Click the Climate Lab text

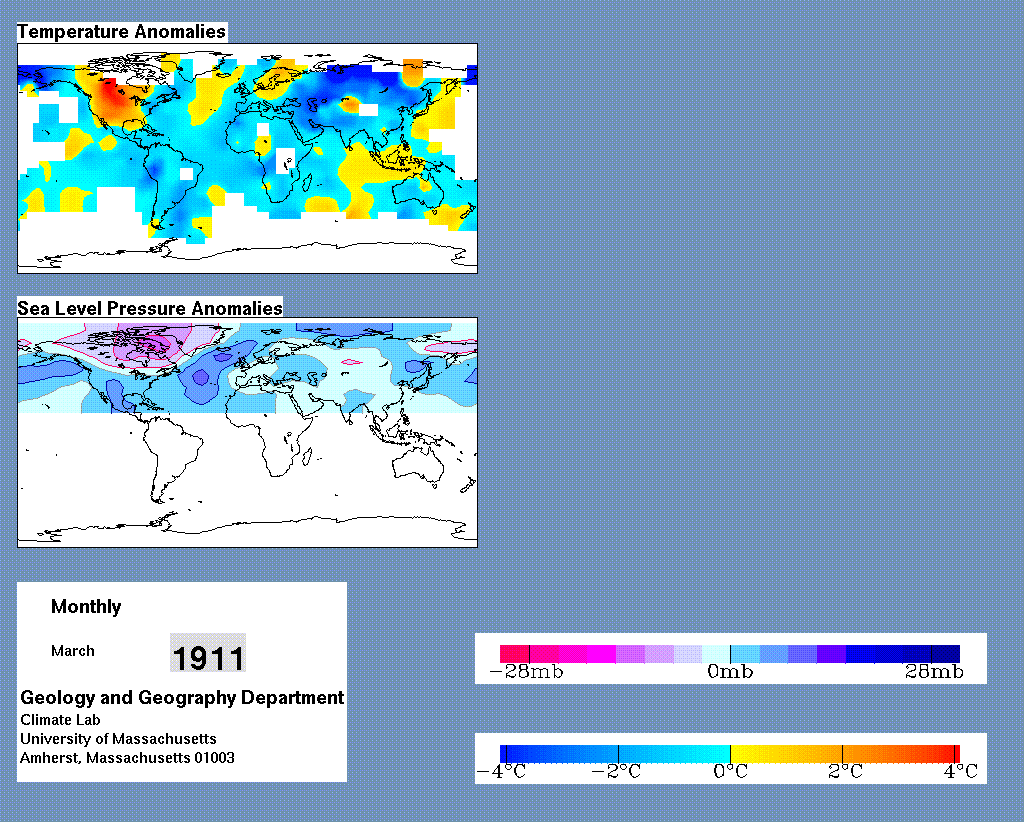60,720
